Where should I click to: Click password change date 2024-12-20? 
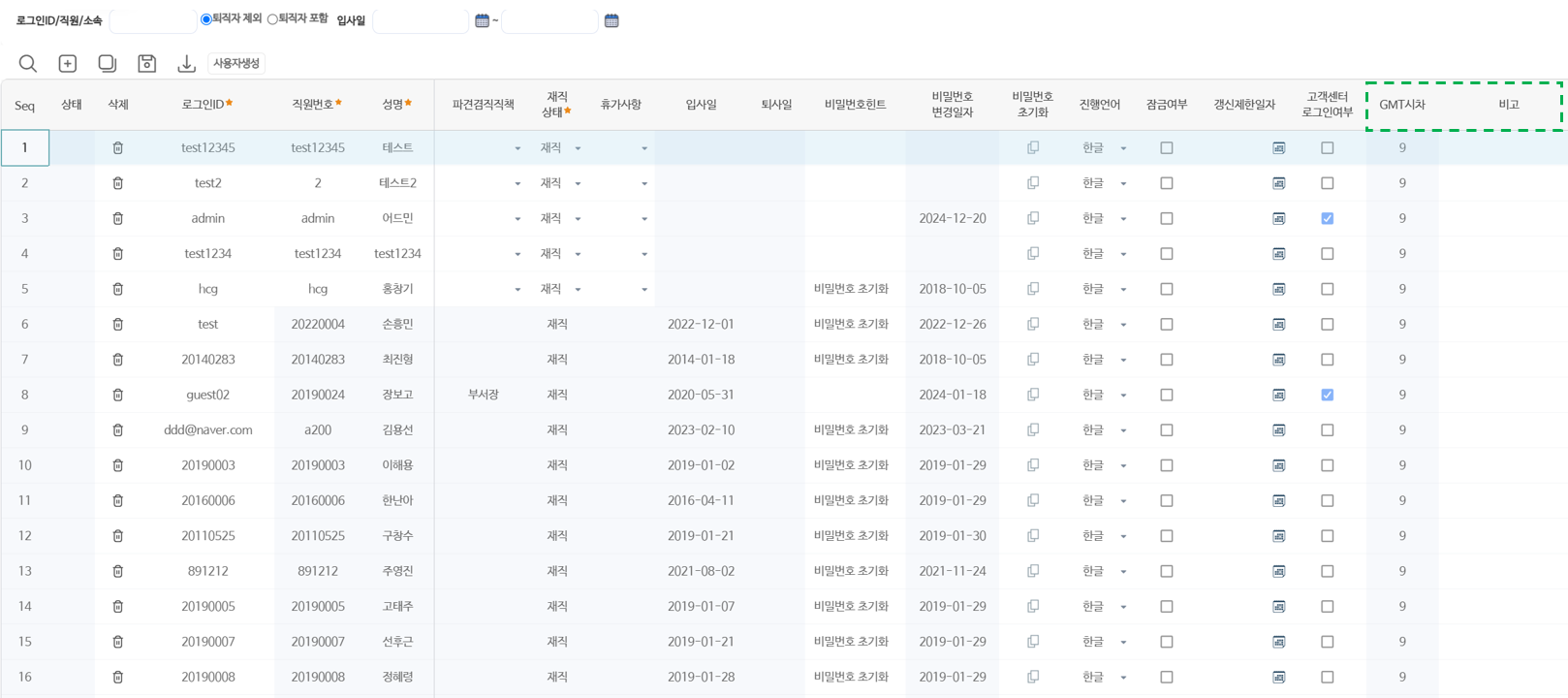[x=953, y=219]
